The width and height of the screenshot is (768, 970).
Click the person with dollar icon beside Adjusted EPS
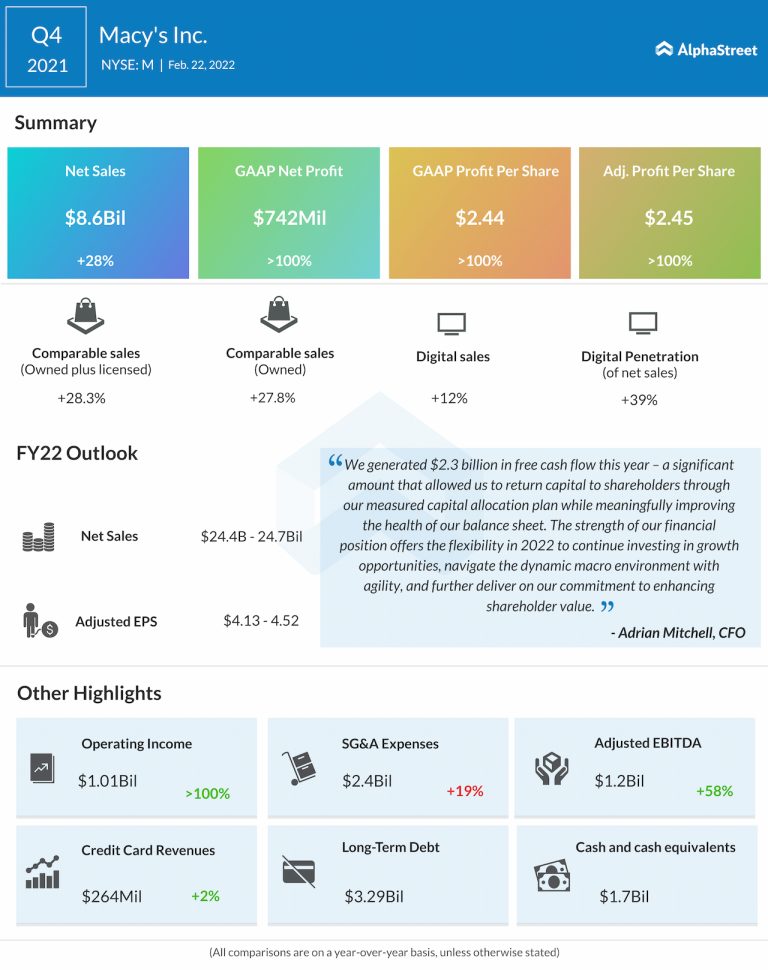click(x=40, y=622)
